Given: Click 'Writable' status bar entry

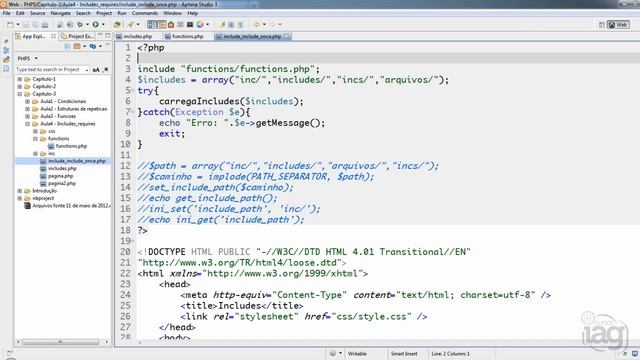Looking at the screenshot, I should (x=357, y=353).
